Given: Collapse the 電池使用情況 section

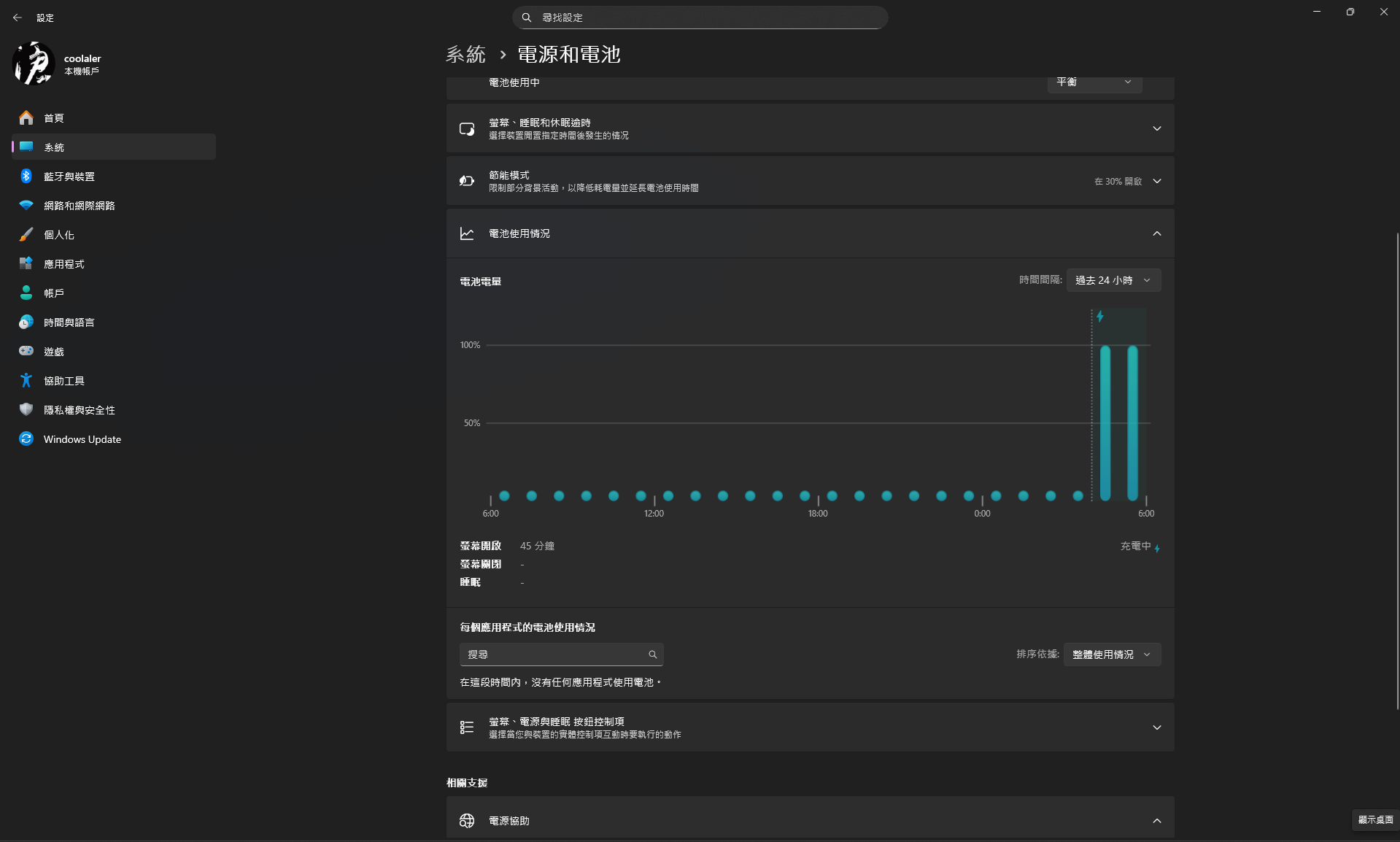Looking at the screenshot, I should 1156,233.
